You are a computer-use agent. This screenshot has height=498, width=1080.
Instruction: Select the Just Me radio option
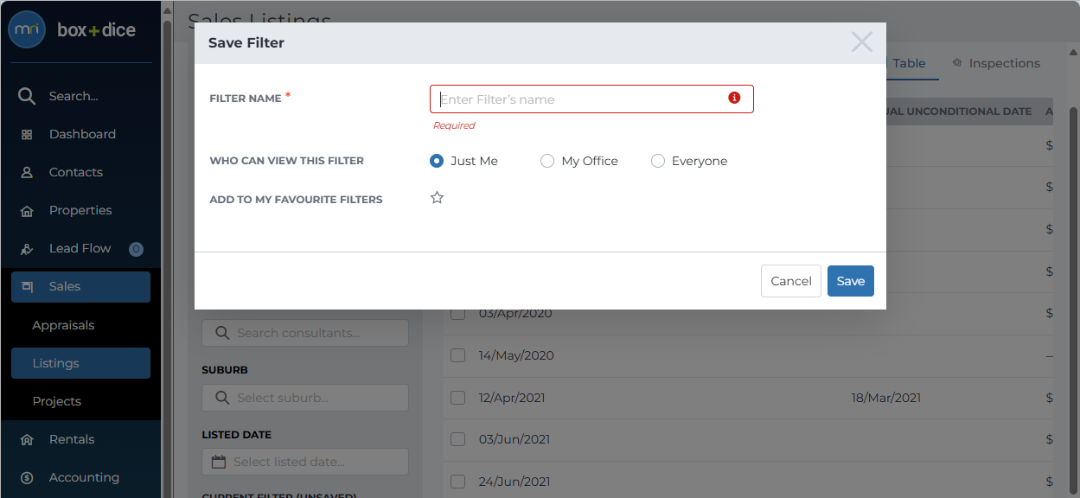436,161
